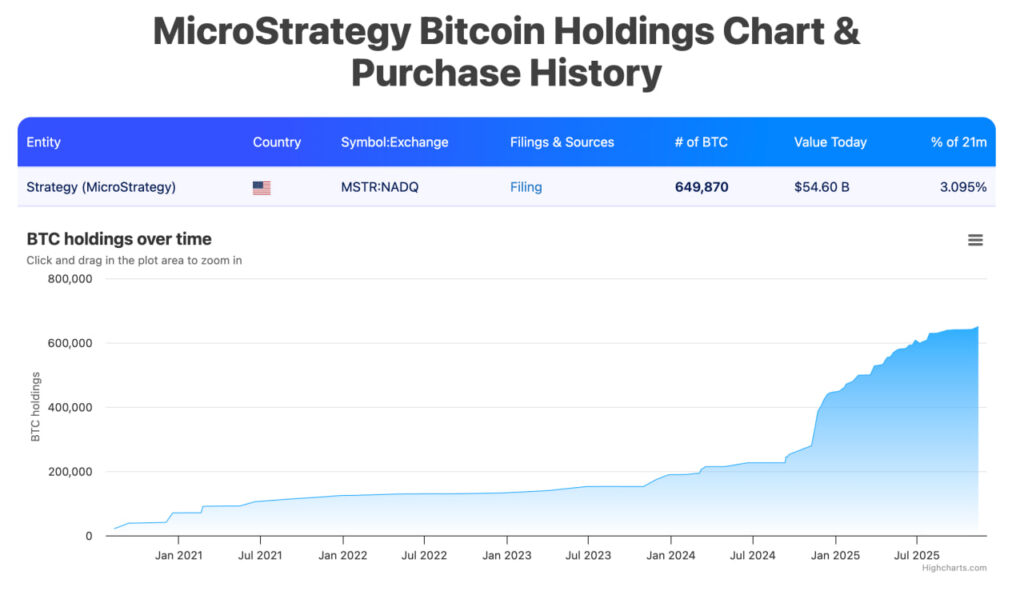Click the 800,000 y-axis label
This screenshot has width=1024, height=591.
tap(69, 278)
